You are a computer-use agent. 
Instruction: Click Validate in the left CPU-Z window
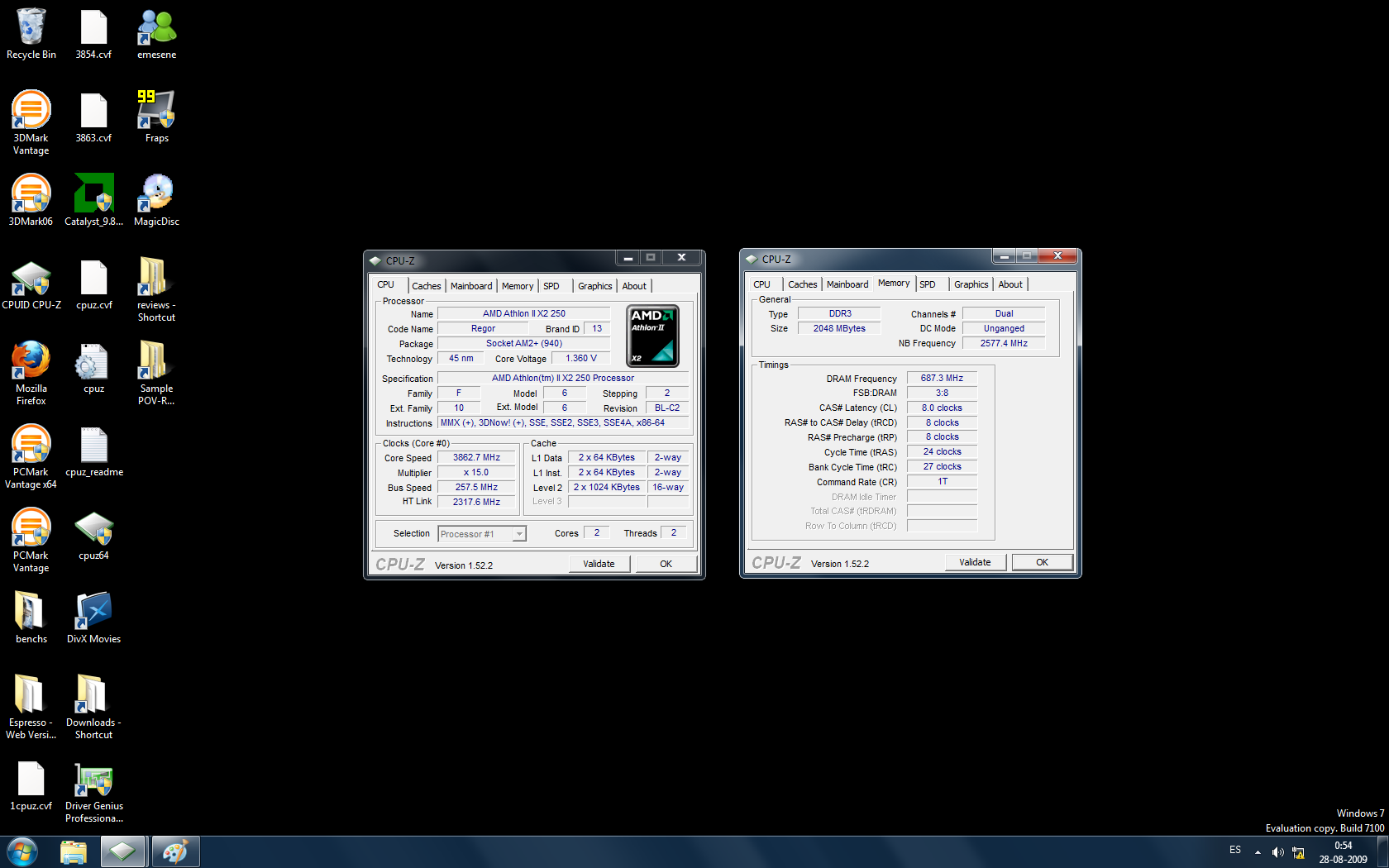(x=599, y=564)
